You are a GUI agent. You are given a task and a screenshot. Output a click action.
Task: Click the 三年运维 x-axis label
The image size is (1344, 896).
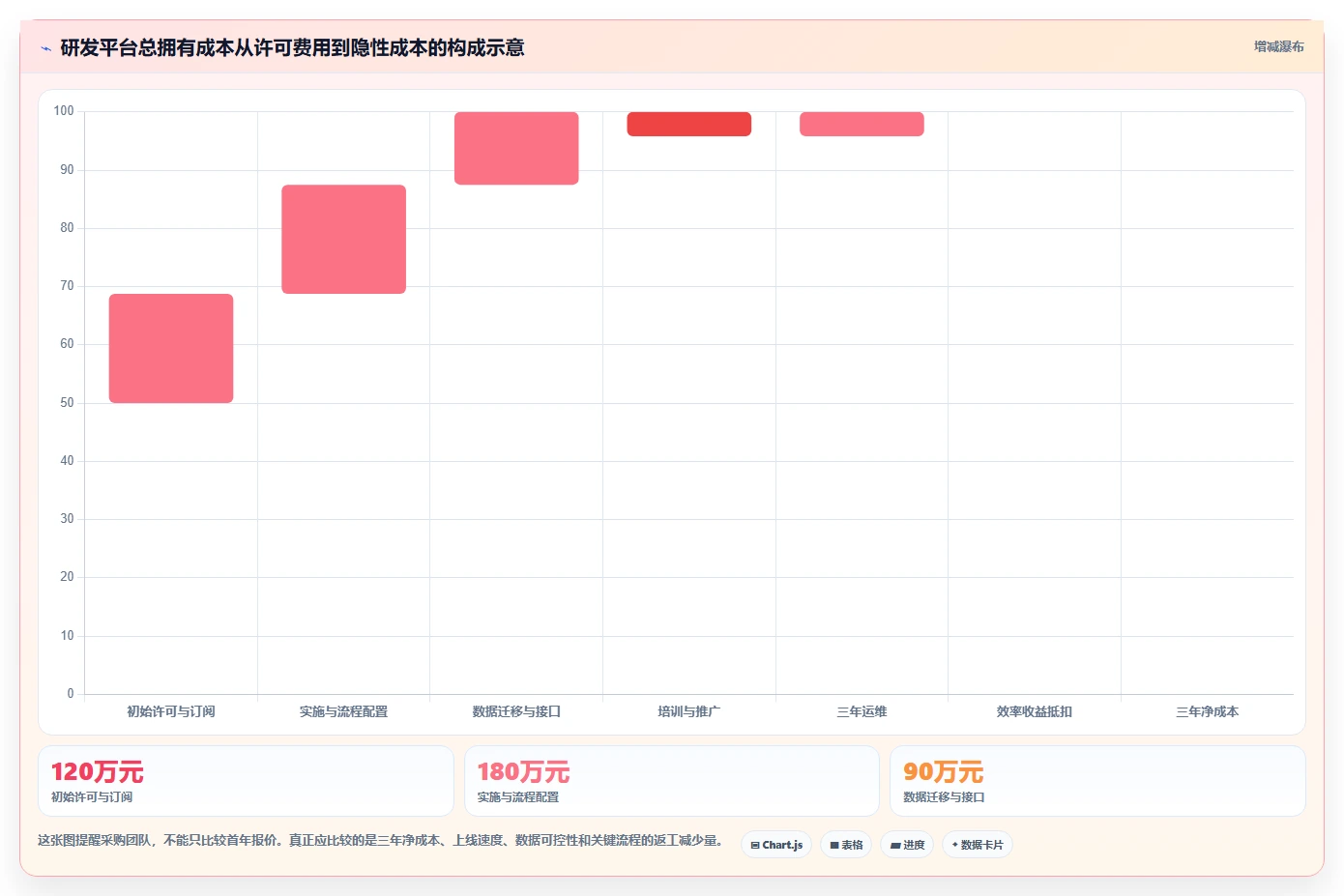coord(862,711)
